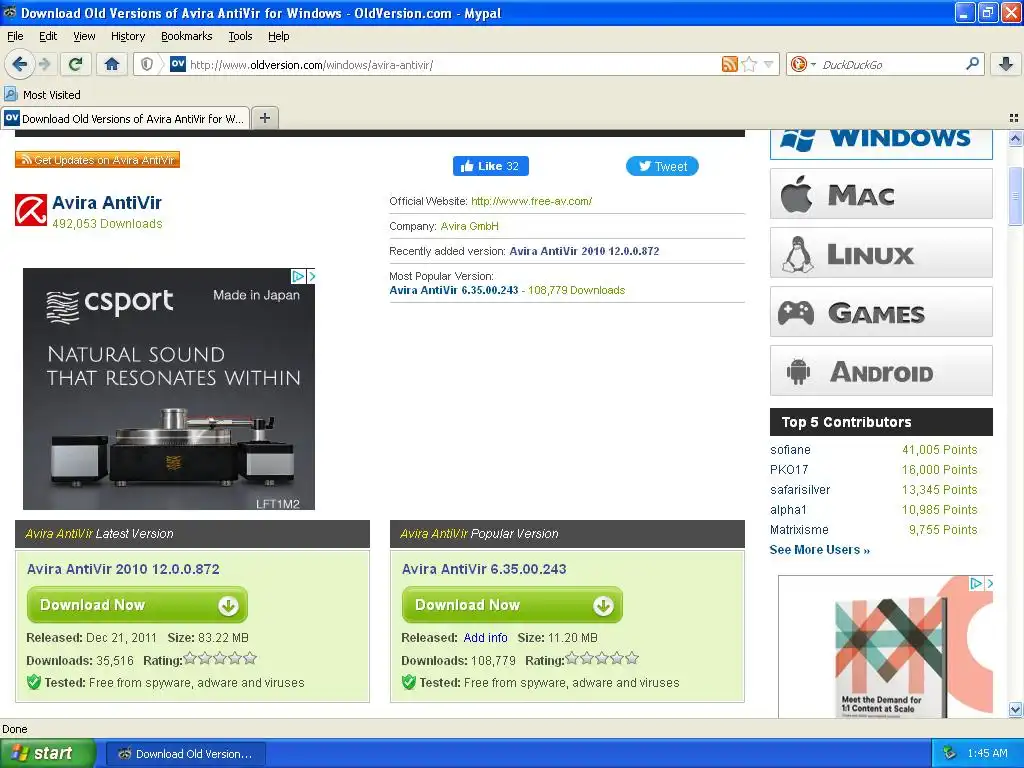Open the History menu
This screenshot has height=768, width=1024.
pos(127,36)
